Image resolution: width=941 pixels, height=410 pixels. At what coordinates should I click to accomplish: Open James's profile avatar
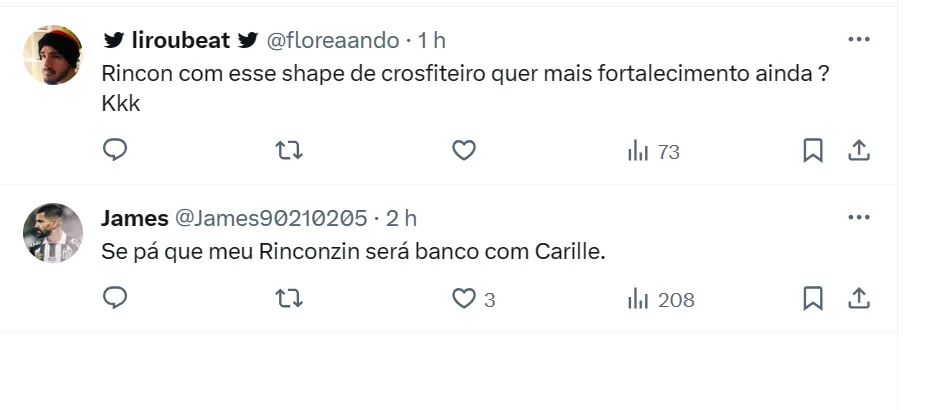click(x=53, y=233)
